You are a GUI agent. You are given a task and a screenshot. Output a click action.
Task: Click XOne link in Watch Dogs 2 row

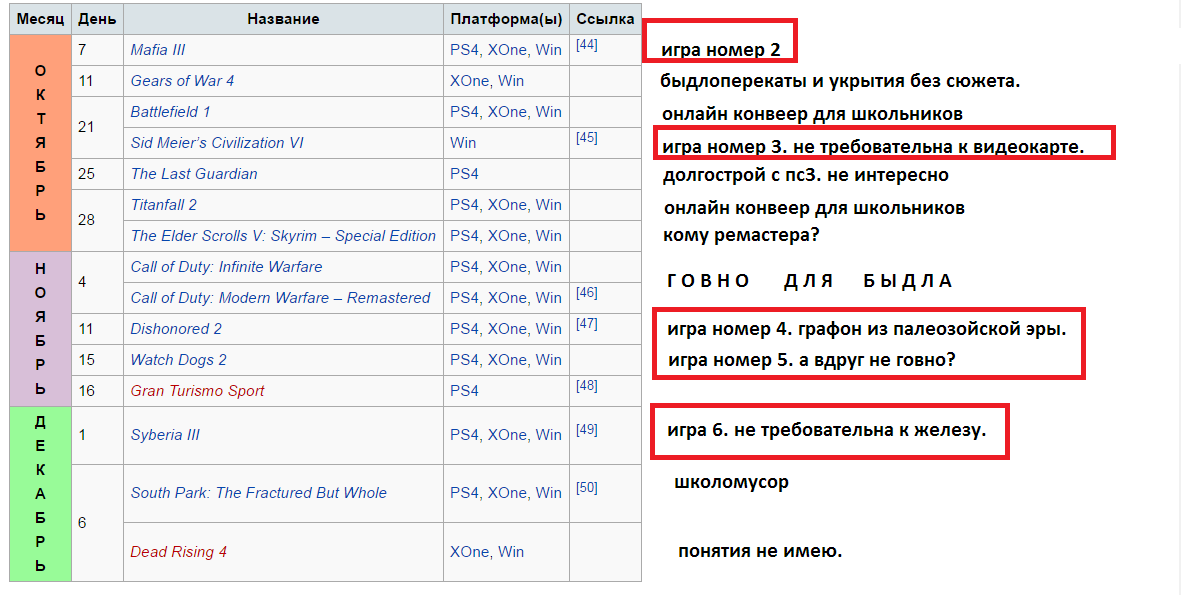[507, 359]
